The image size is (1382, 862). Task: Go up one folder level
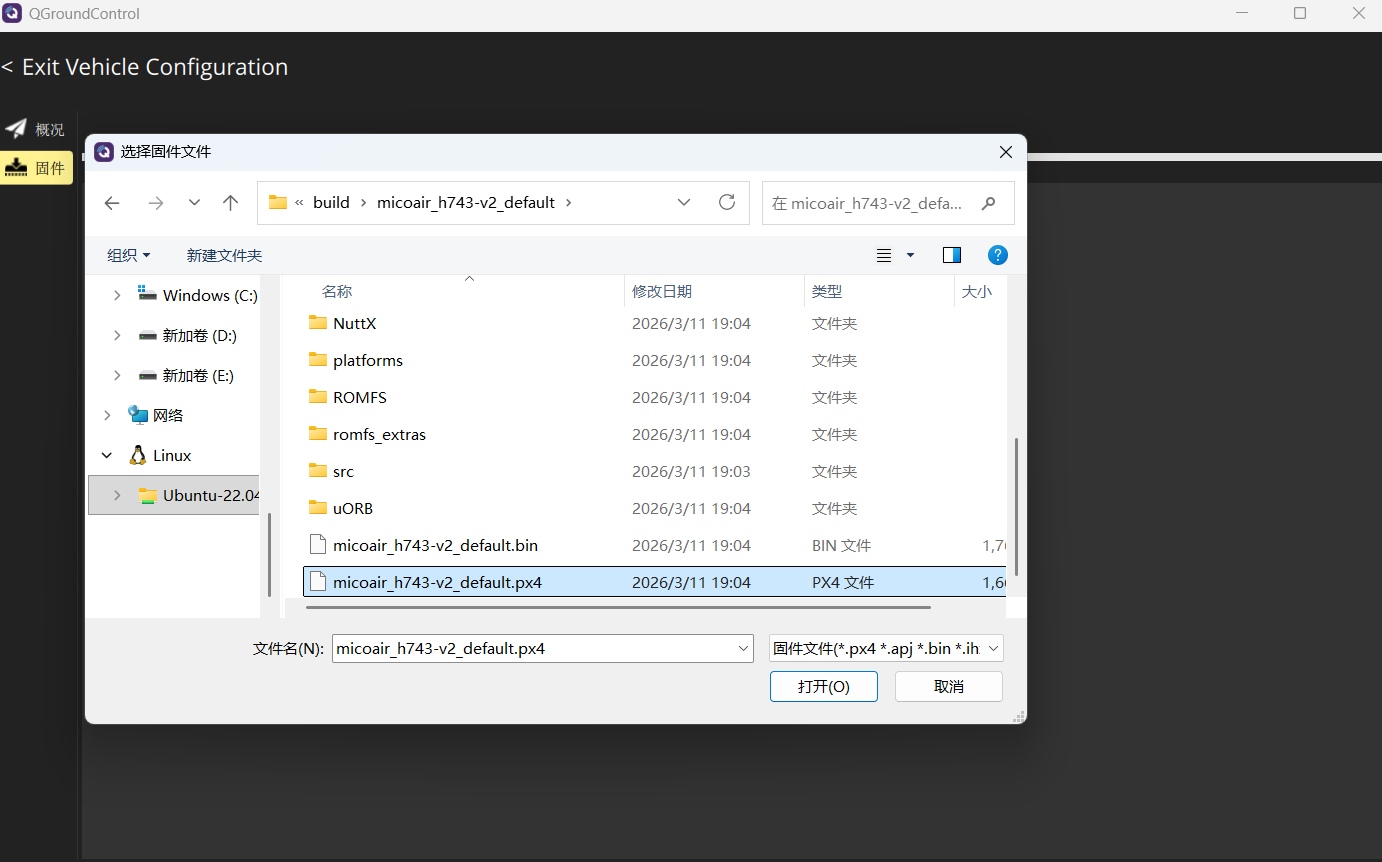(x=231, y=203)
